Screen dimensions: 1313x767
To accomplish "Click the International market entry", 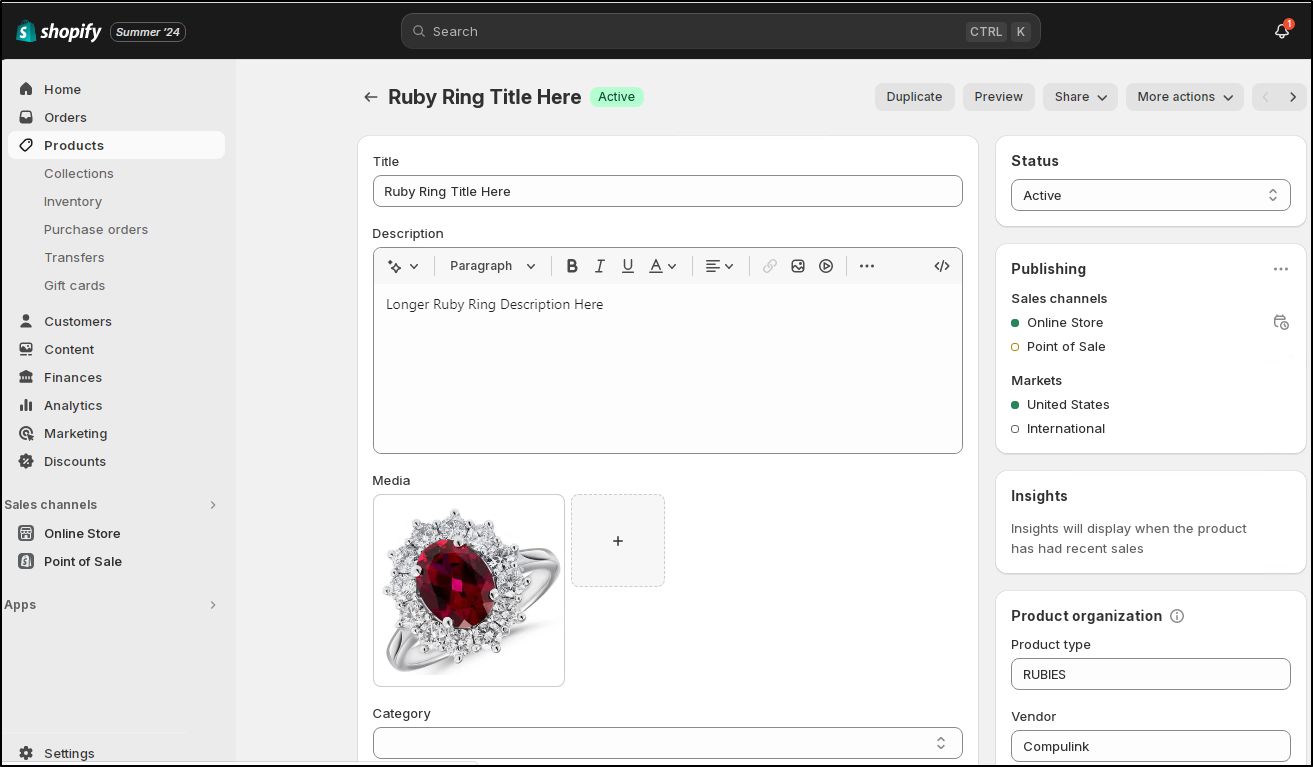I will tap(1066, 428).
